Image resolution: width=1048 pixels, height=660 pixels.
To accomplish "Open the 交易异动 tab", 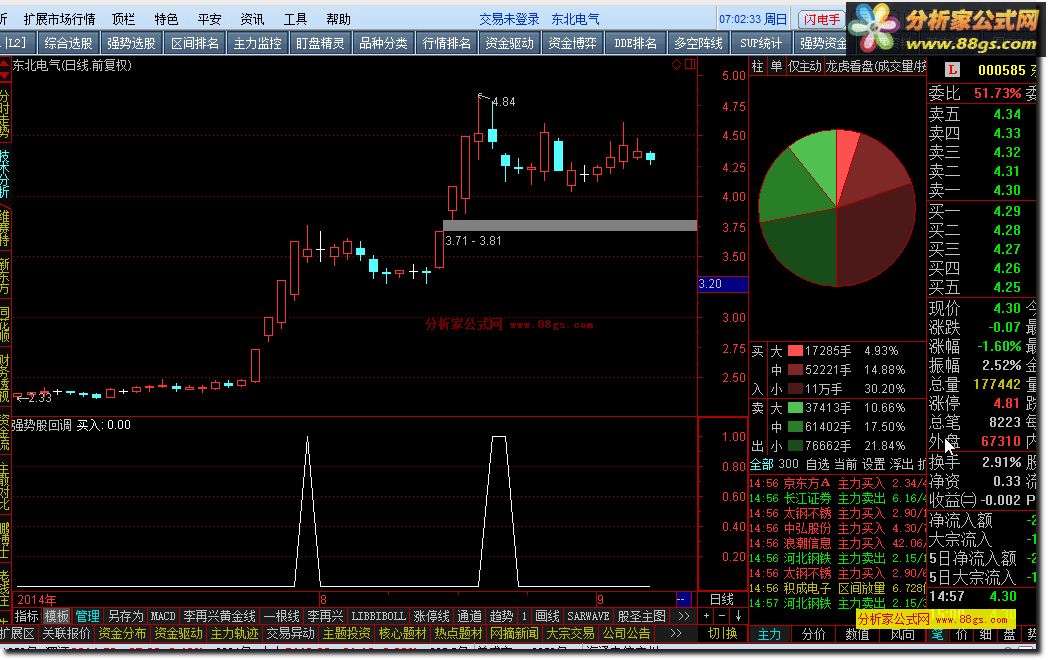I will coord(291,633).
